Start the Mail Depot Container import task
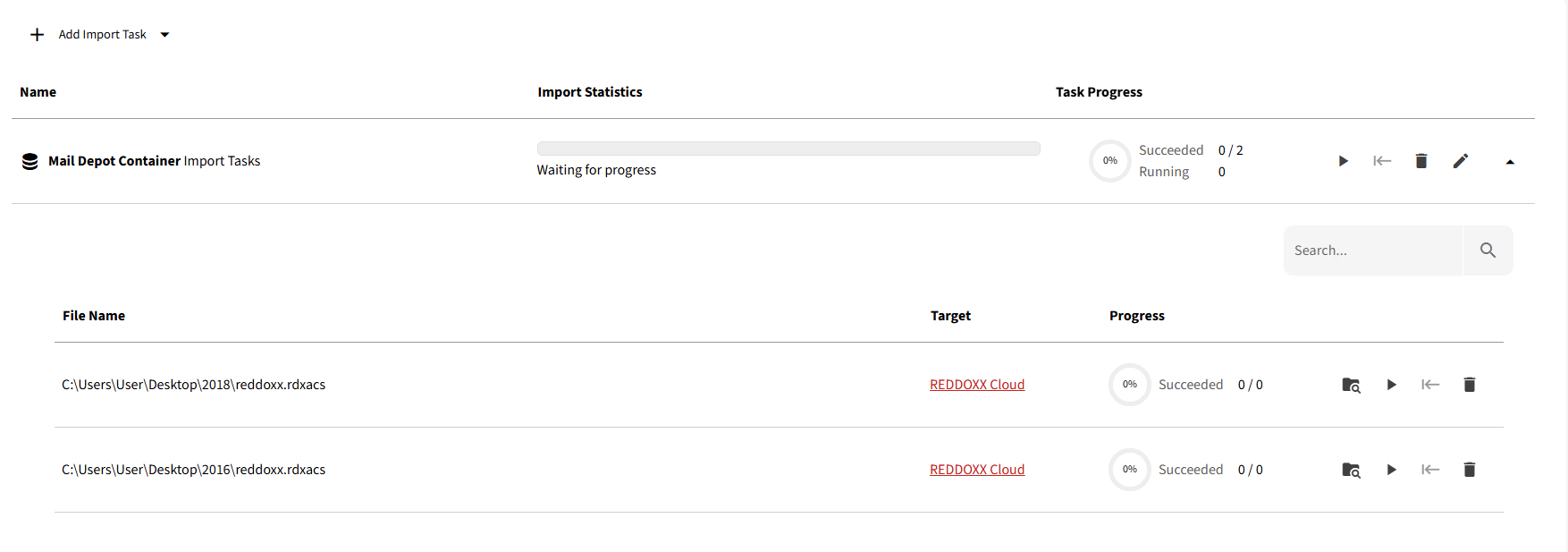The height and width of the screenshot is (552, 1568). (x=1343, y=161)
